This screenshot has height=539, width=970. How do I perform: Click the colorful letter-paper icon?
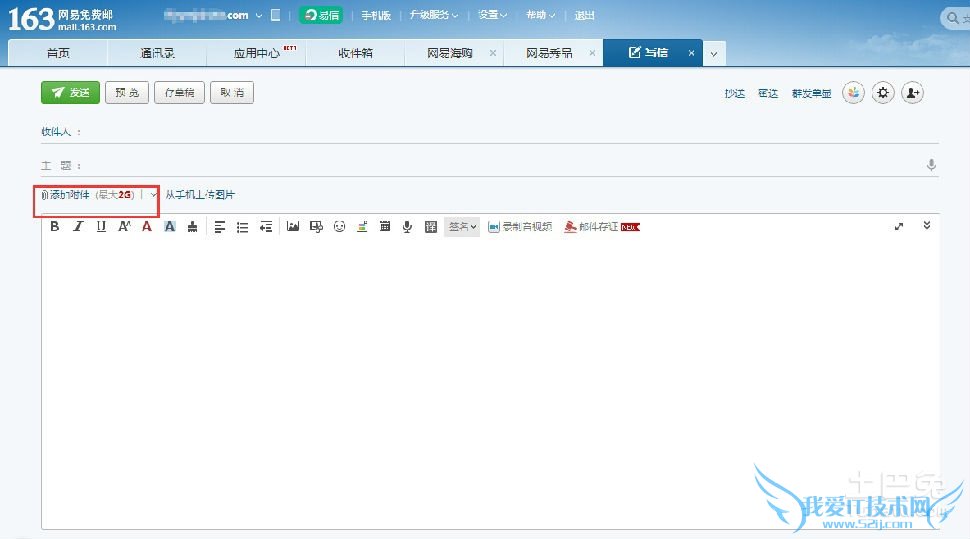click(853, 93)
